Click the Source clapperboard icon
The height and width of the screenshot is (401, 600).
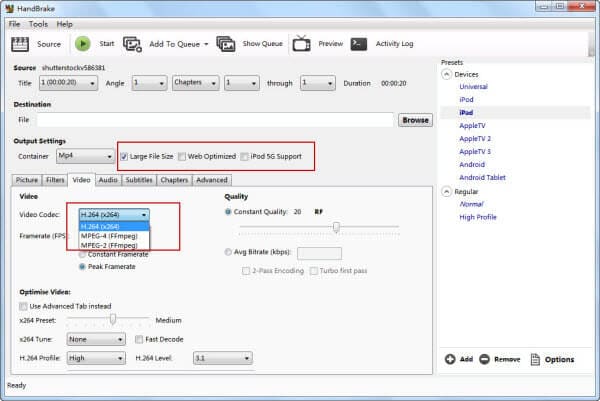click(x=20, y=44)
